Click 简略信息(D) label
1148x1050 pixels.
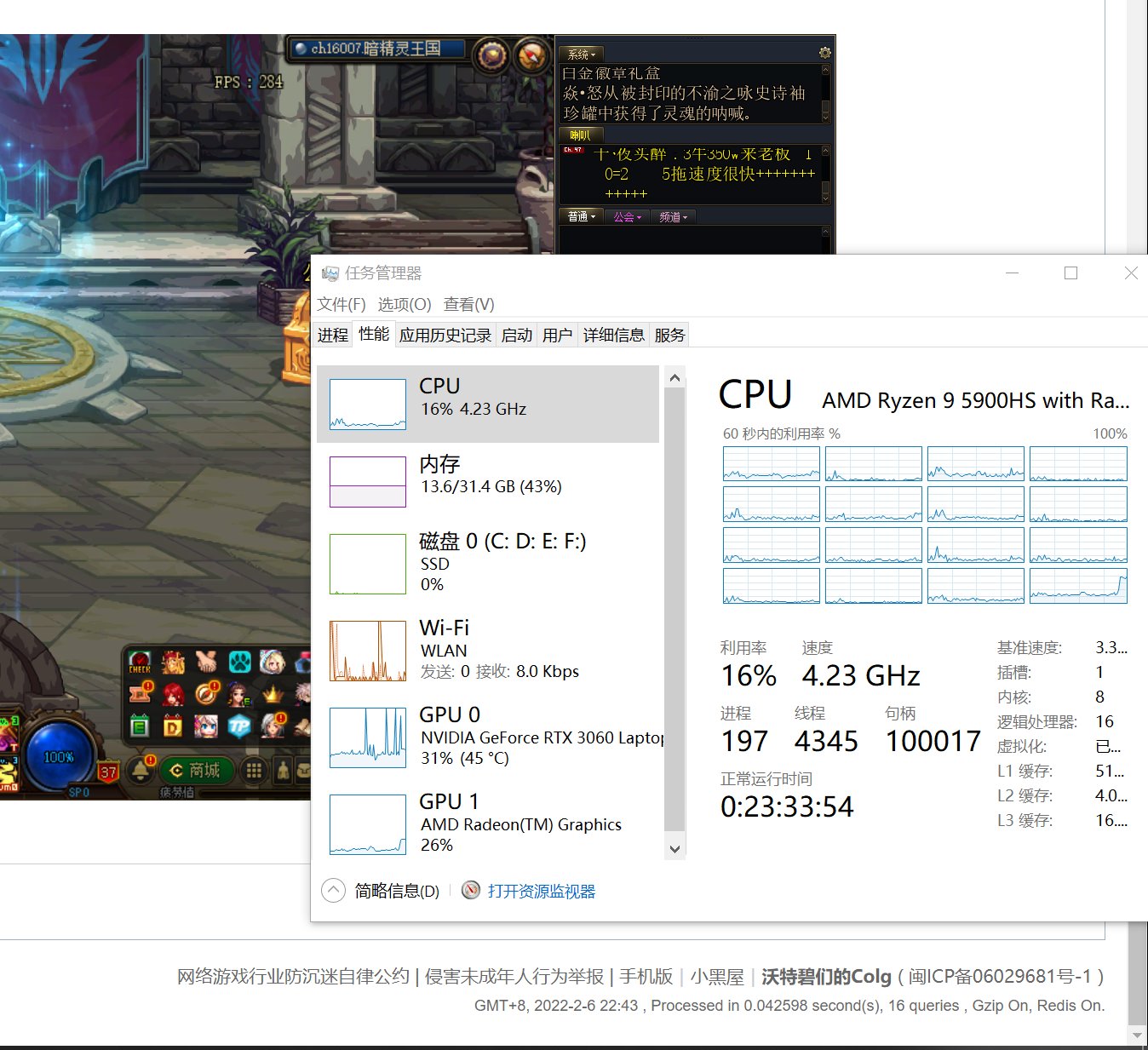click(397, 891)
